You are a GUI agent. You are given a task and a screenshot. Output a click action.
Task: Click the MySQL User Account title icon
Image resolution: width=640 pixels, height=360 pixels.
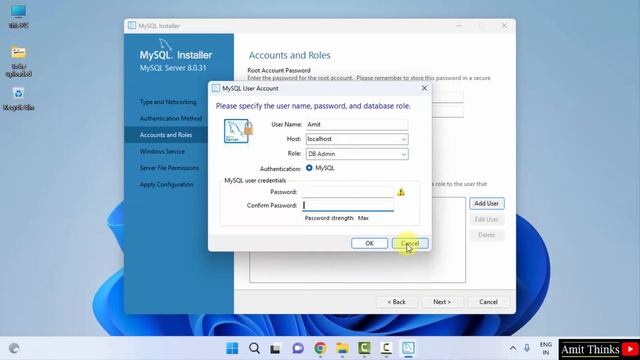coord(216,88)
